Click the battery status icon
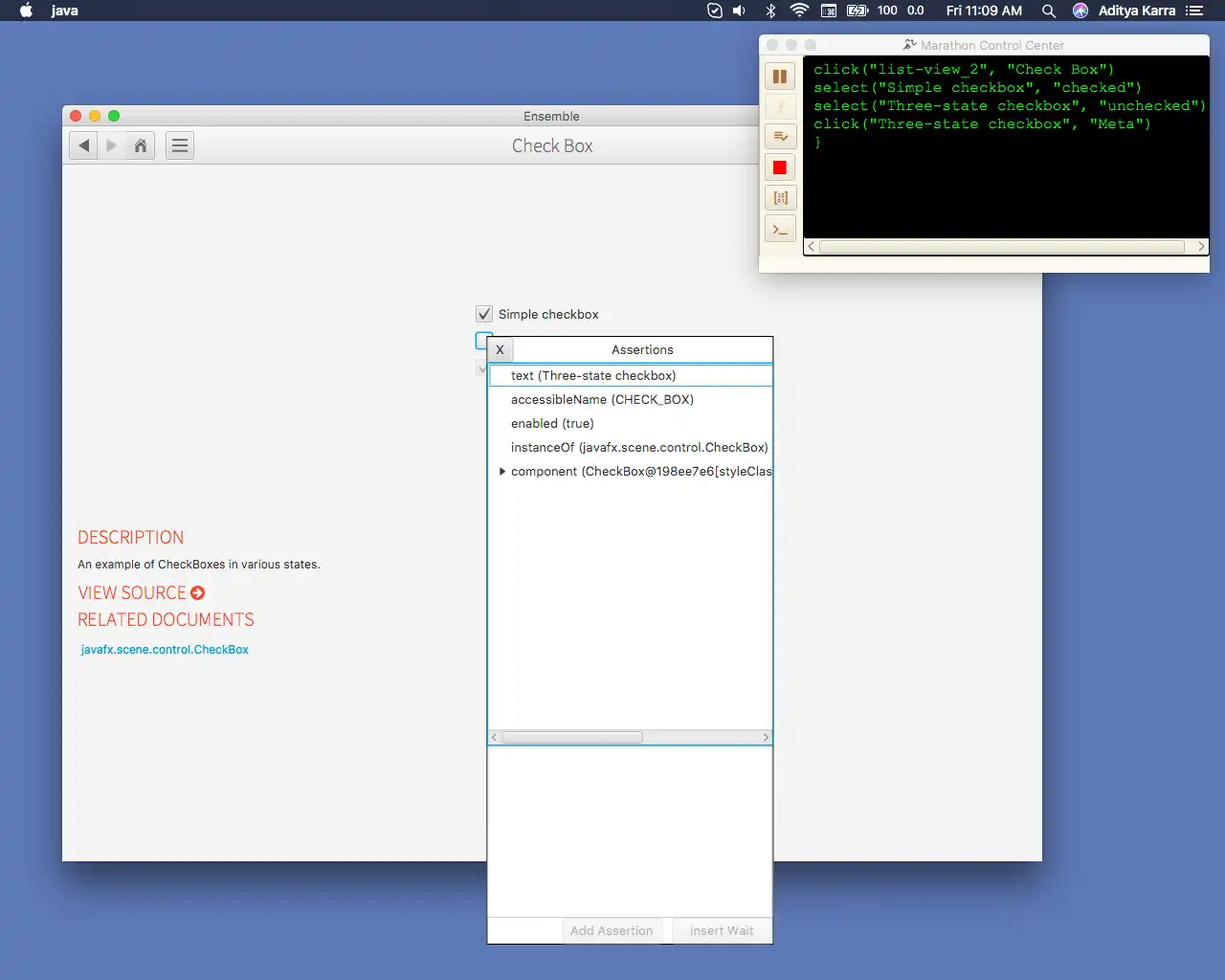Viewport: 1225px width, 980px height. (857, 11)
